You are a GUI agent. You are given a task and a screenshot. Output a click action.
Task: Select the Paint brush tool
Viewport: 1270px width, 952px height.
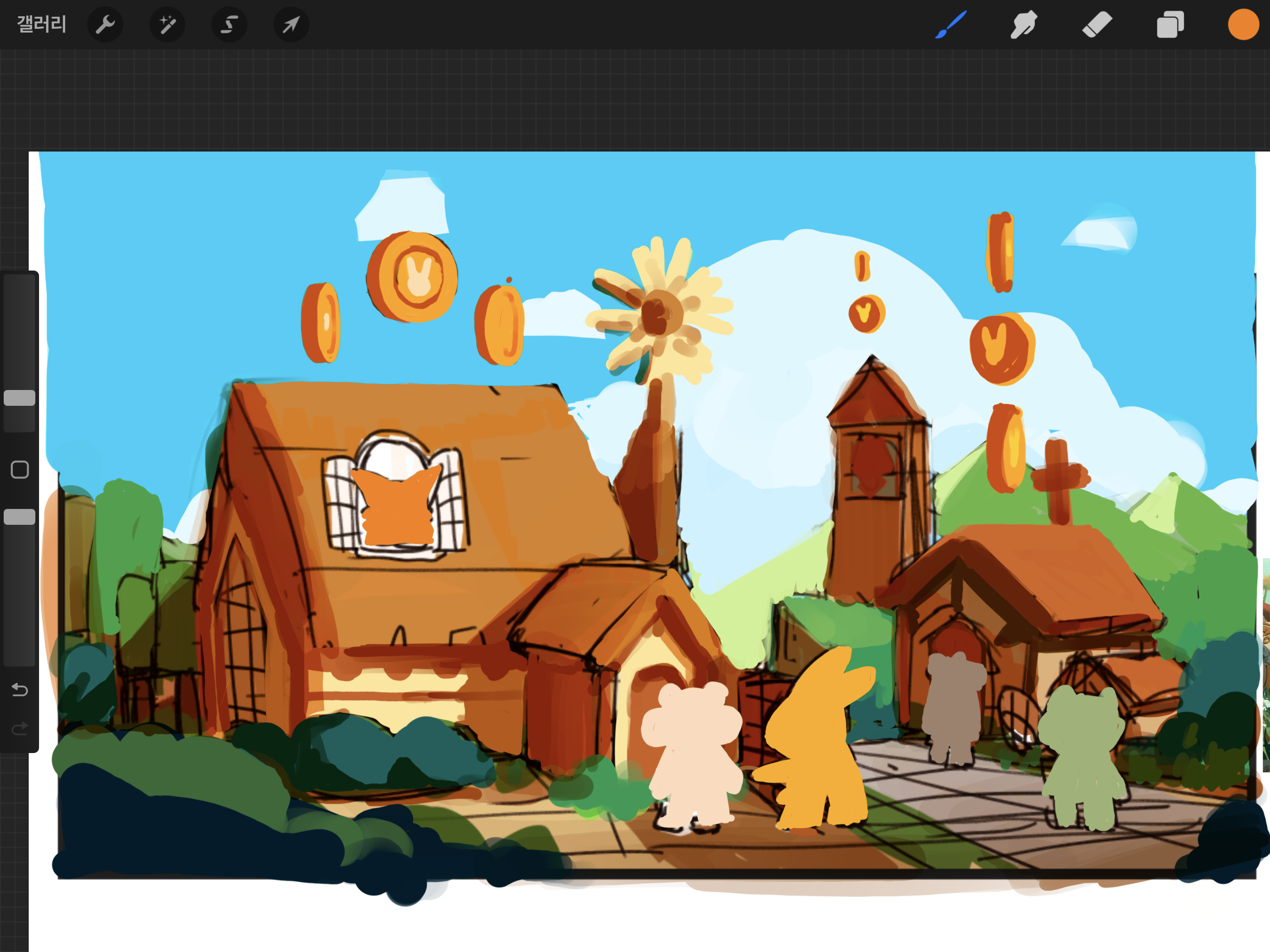(x=951, y=25)
